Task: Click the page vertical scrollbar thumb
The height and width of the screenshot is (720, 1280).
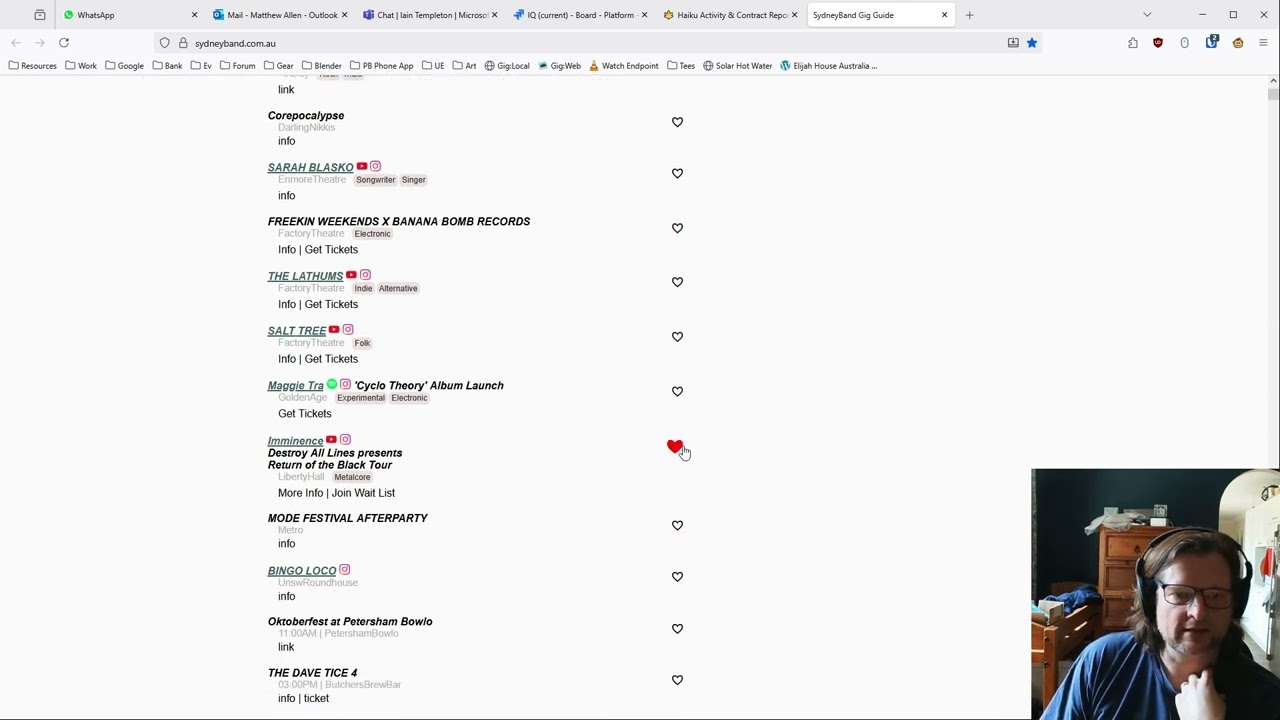Action: click(x=1273, y=93)
